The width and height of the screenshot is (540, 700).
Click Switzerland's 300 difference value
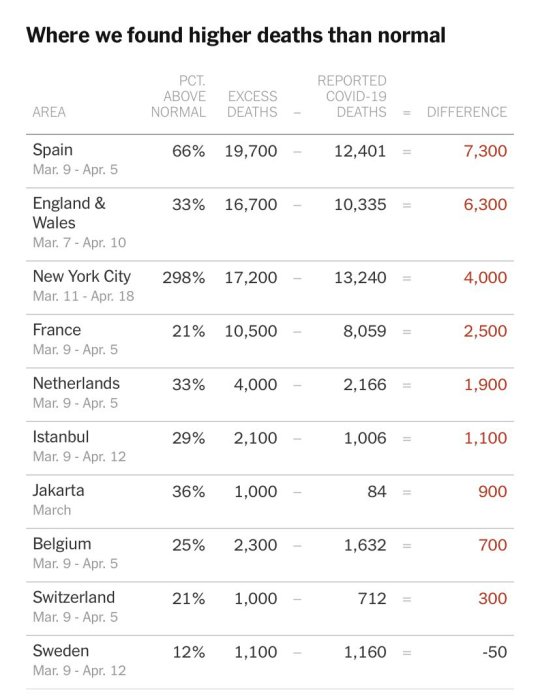pyautogui.click(x=493, y=599)
